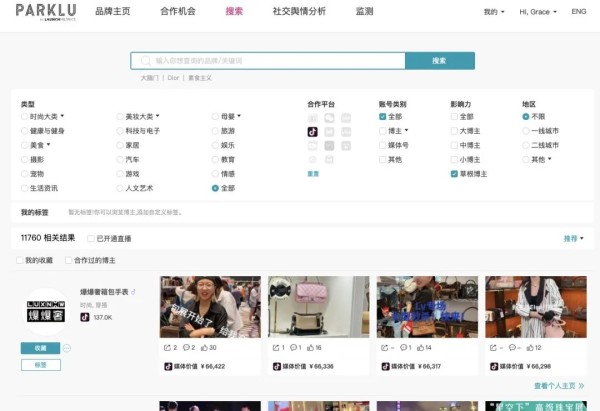The height and width of the screenshot is (411, 600).
Task: Select the 一线城市 region radio button
Action: click(526, 131)
